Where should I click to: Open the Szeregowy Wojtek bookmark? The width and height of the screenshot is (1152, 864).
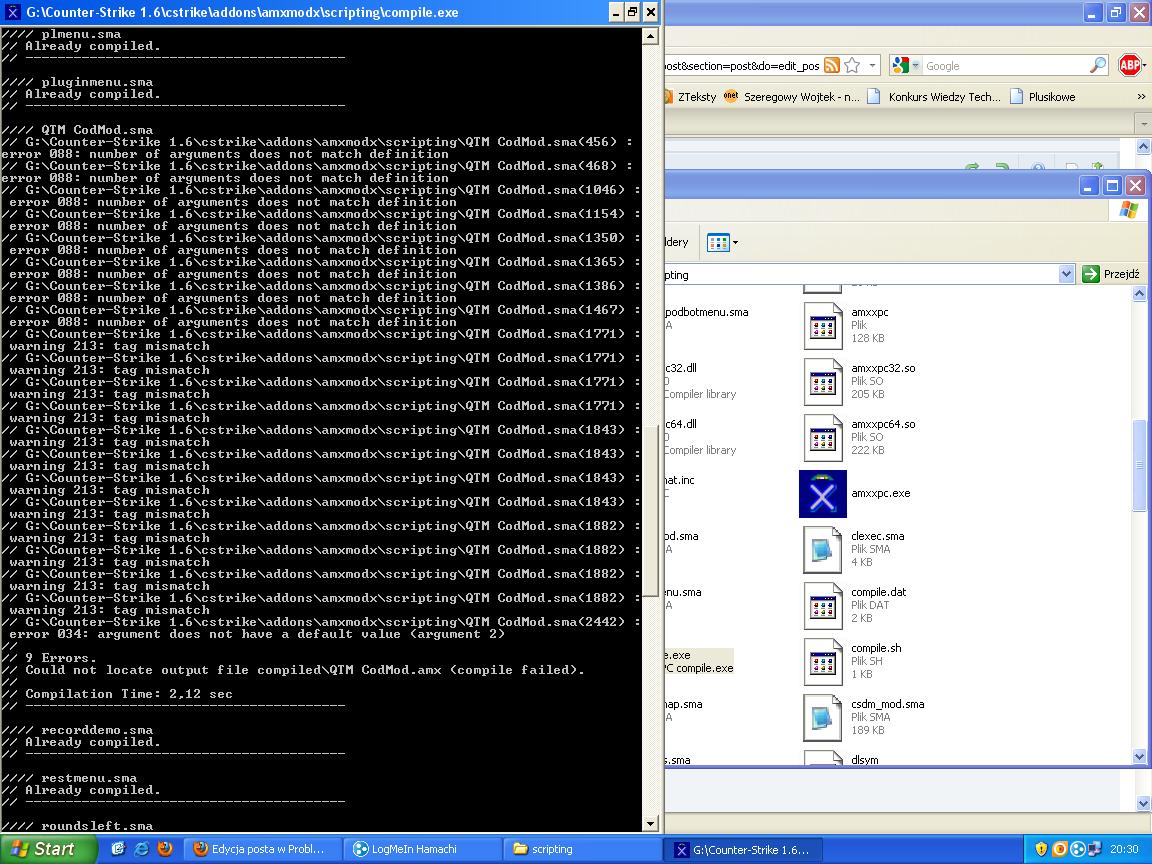coord(792,96)
